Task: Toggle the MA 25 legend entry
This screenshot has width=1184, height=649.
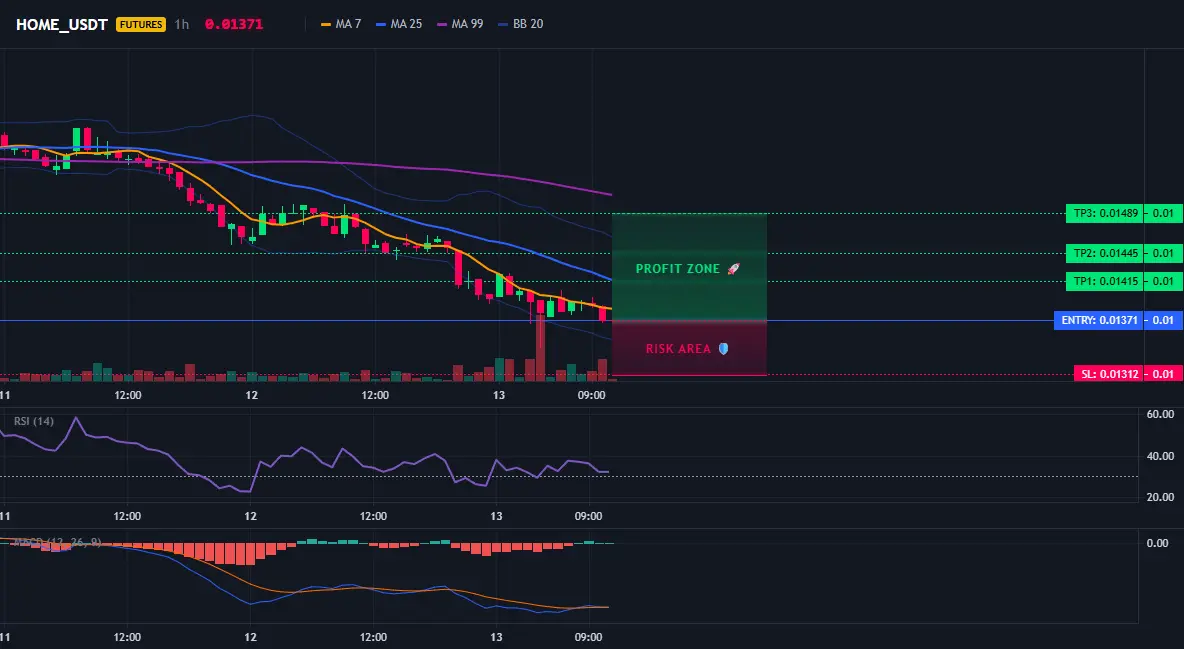Action: [x=399, y=24]
